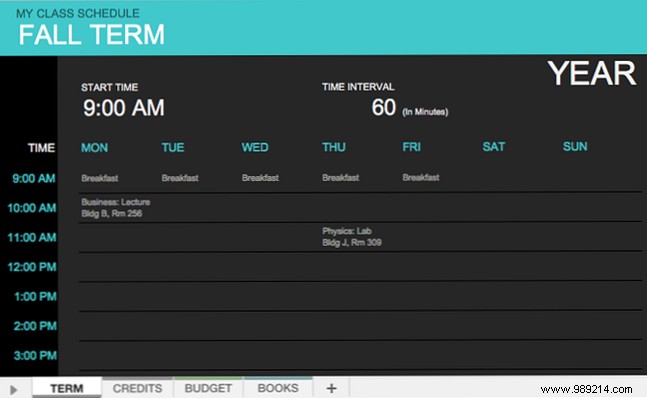
Task: Select the MON column header
Action: pyautogui.click(x=94, y=148)
